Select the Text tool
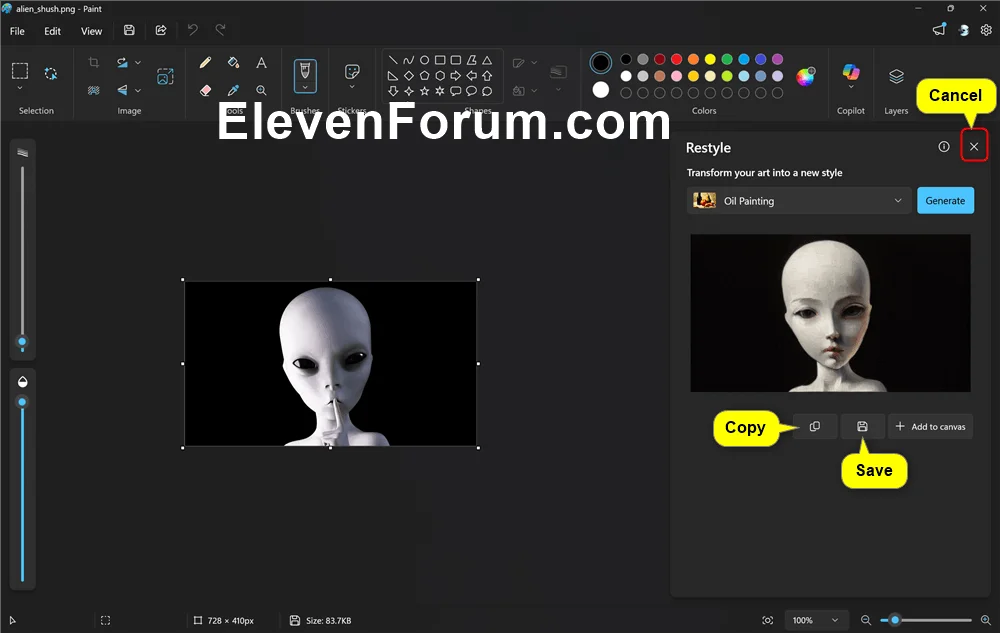Image resolution: width=1000 pixels, height=633 pixels. click(x=261, y=62)
